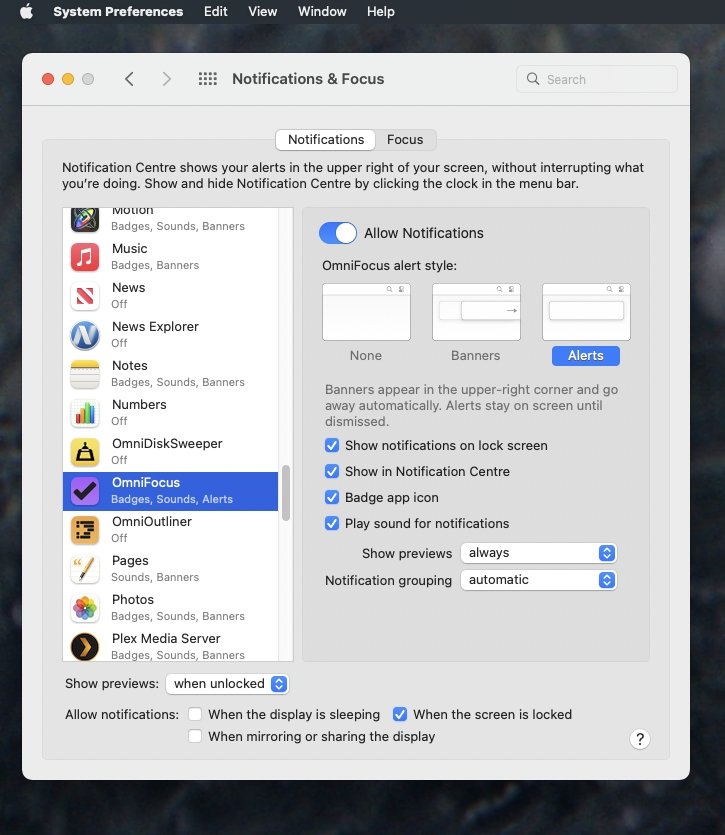This screenshot has width=725, height=835.
Task: Select the OmniDiskSweeper app icon
Action: click(x=85, y=452)
